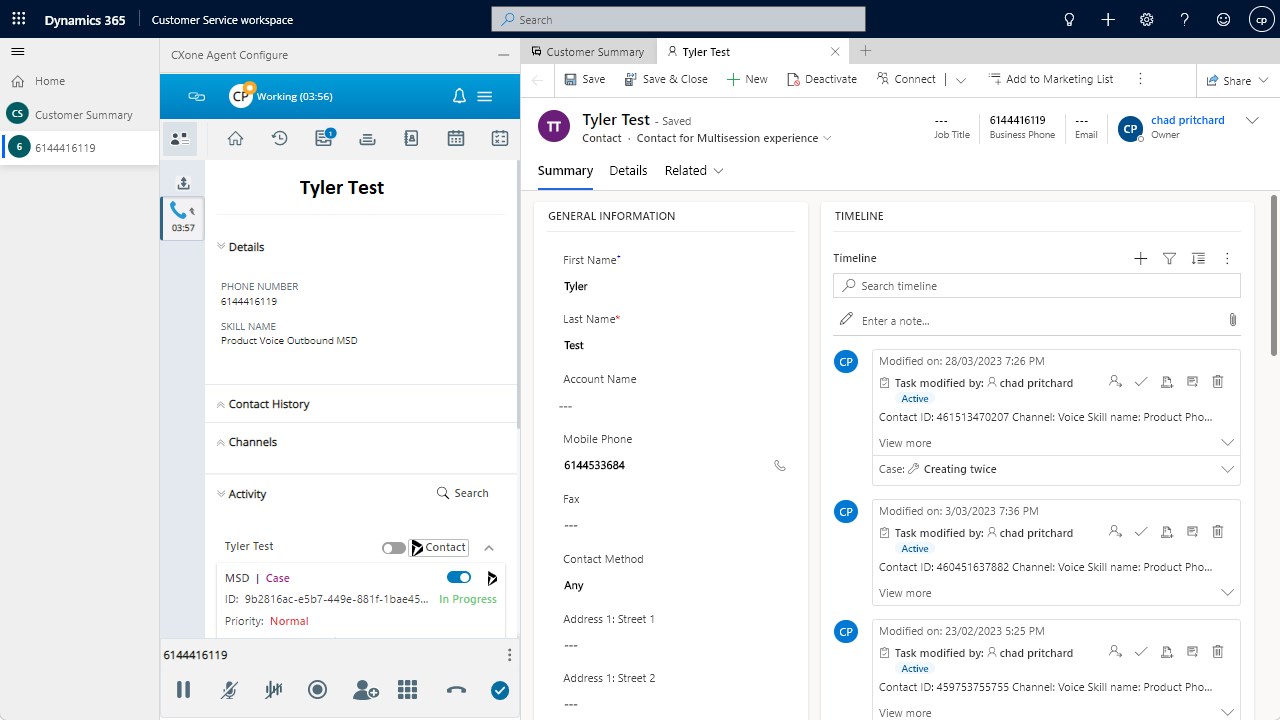Click the Contact button in Activity
Viewport: 1280px width, 720px height.
[x=439, y=548]
